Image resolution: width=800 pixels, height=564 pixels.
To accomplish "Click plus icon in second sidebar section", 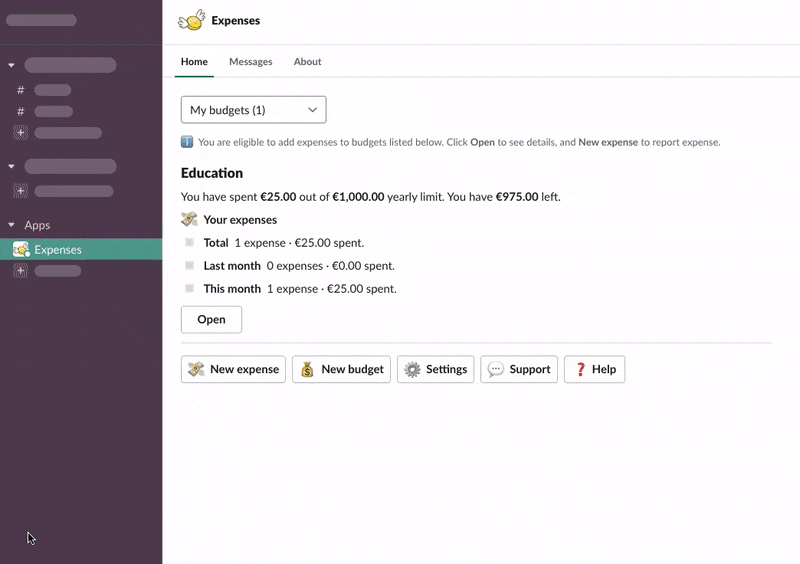I will point(20,191).
